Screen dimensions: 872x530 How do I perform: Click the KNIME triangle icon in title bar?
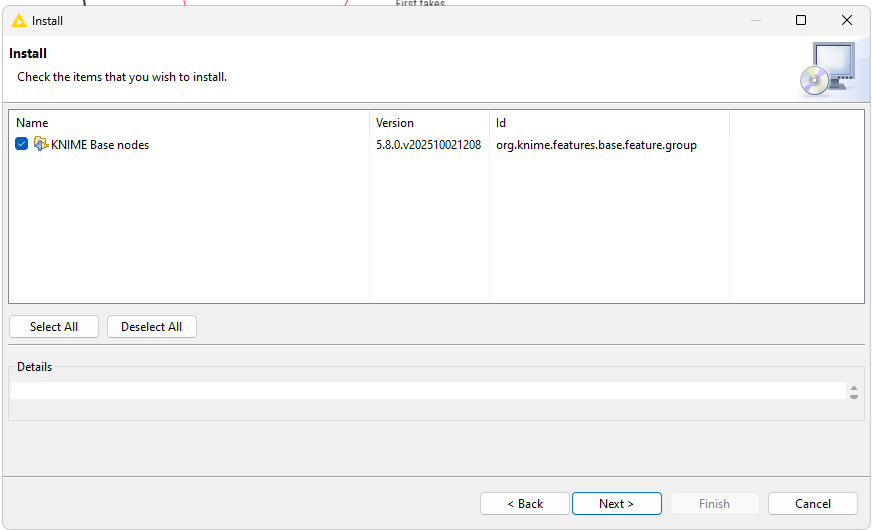tap(18, 20)
